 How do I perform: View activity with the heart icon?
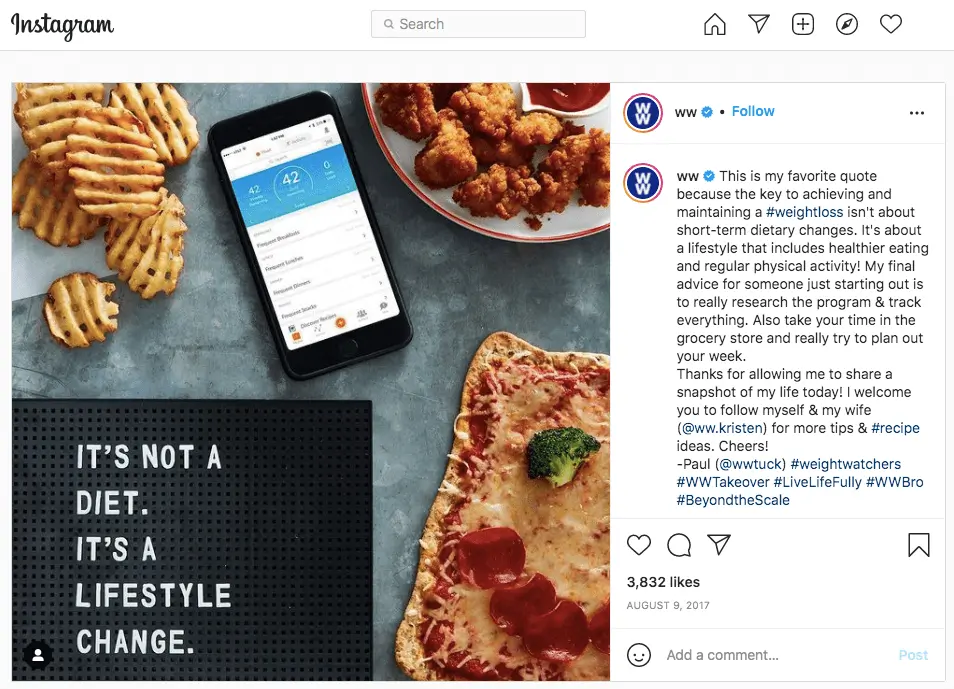(891, 23)
